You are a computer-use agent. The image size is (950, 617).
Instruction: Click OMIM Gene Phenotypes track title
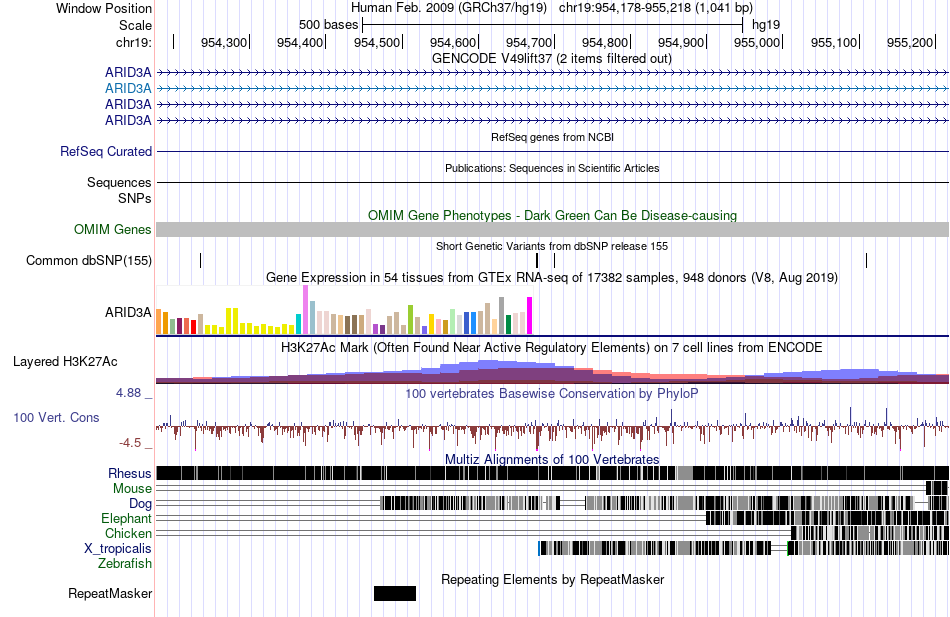[552, 216]
